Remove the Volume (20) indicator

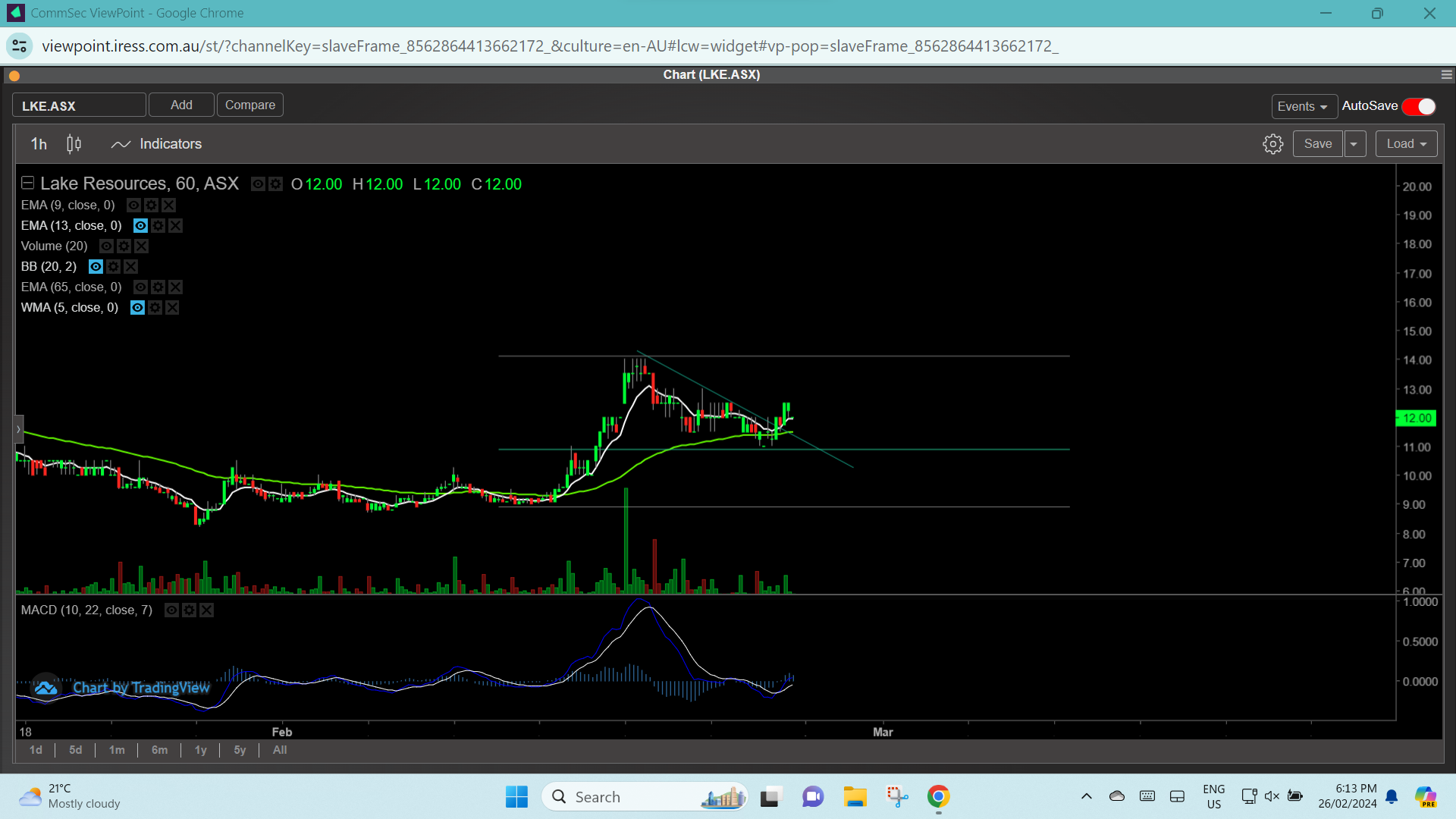[141, 246]
